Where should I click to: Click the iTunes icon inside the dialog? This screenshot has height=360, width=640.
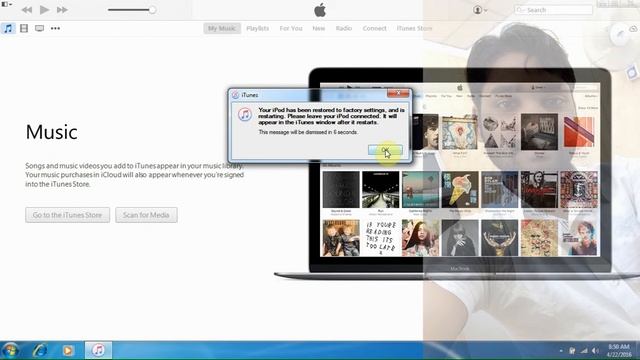coord(245,115)
